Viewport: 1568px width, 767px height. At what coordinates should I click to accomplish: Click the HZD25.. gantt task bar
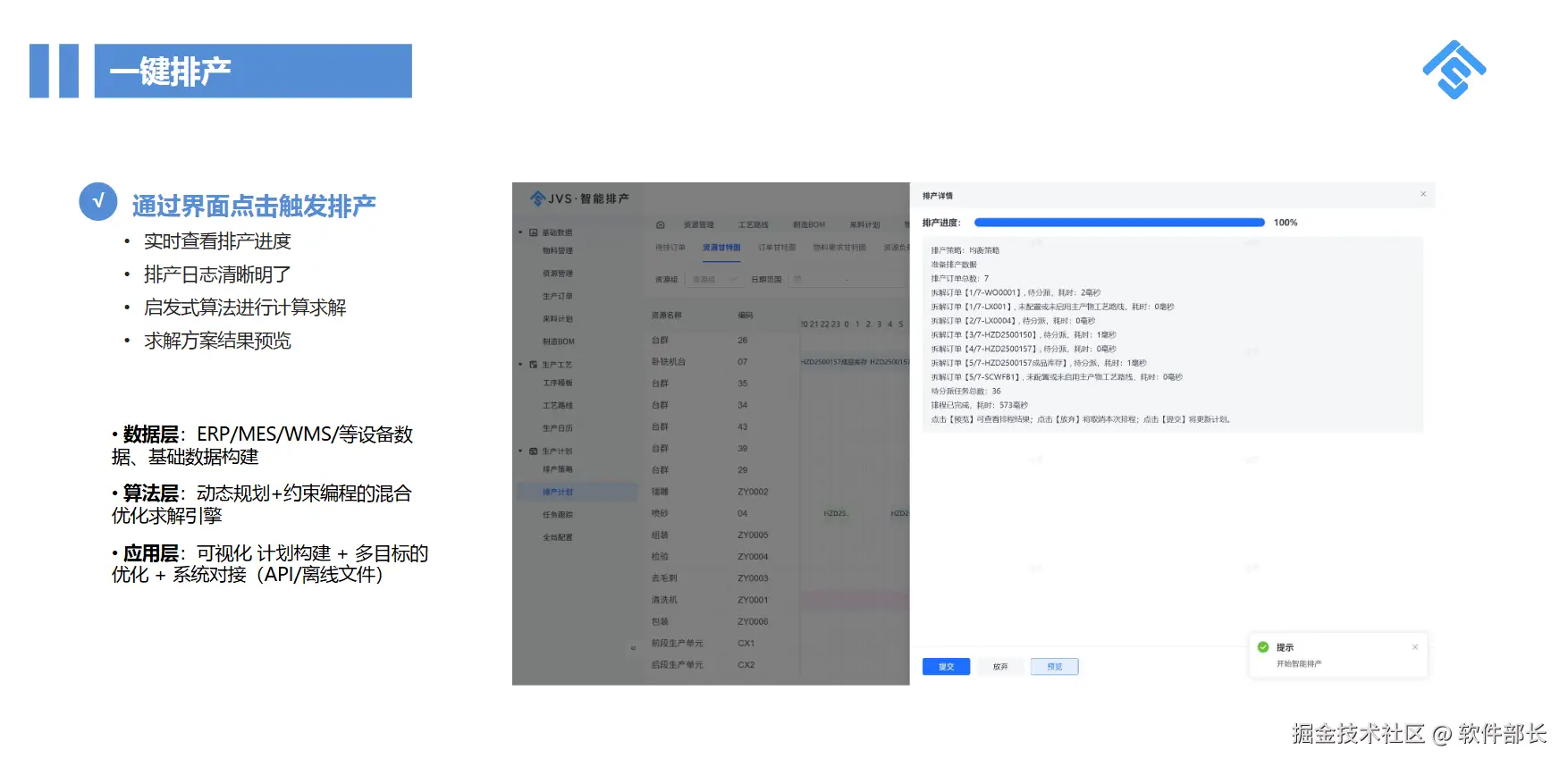coord(836,513)
